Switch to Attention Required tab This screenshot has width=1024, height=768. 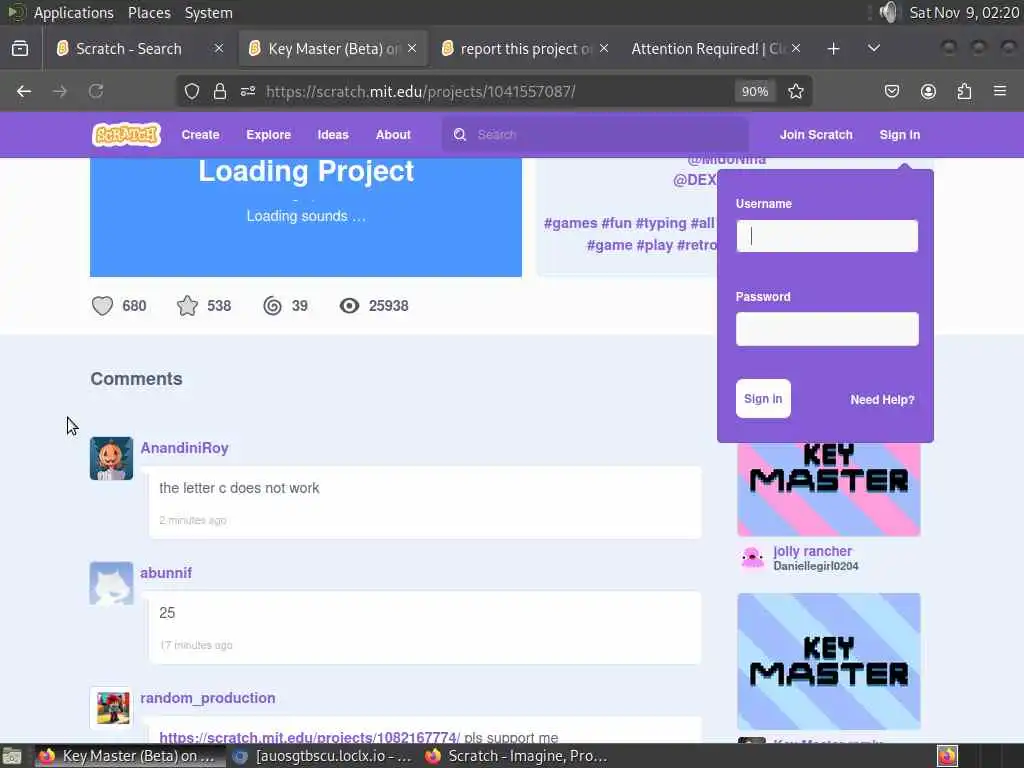[x=708, y=49]
